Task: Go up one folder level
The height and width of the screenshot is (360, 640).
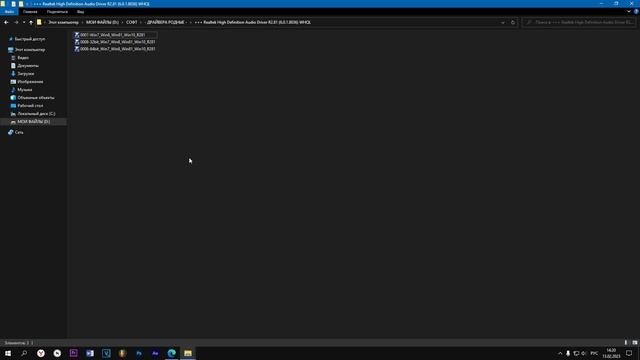Action: pos(31,22)
